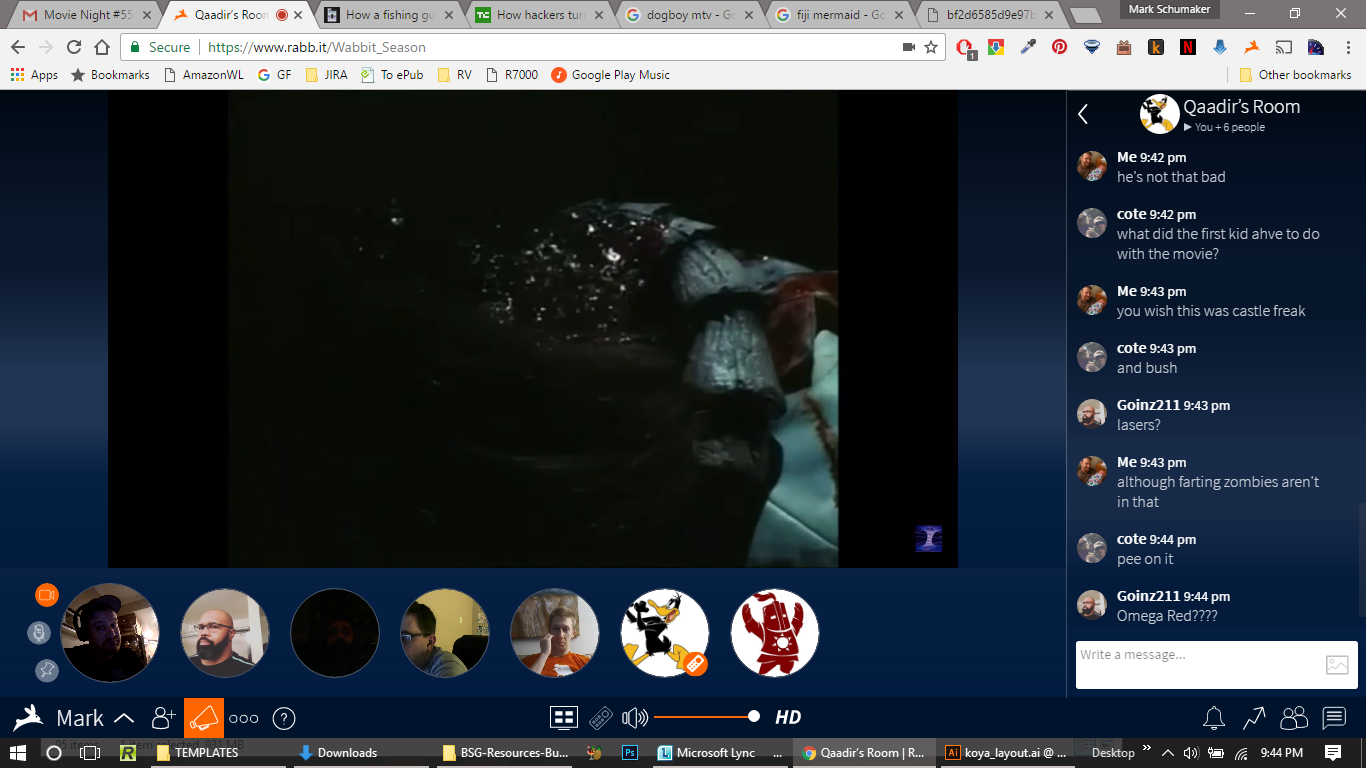Open the notifications bell icon
The height and width of the screenshot is (768, 1366).
1214,718
